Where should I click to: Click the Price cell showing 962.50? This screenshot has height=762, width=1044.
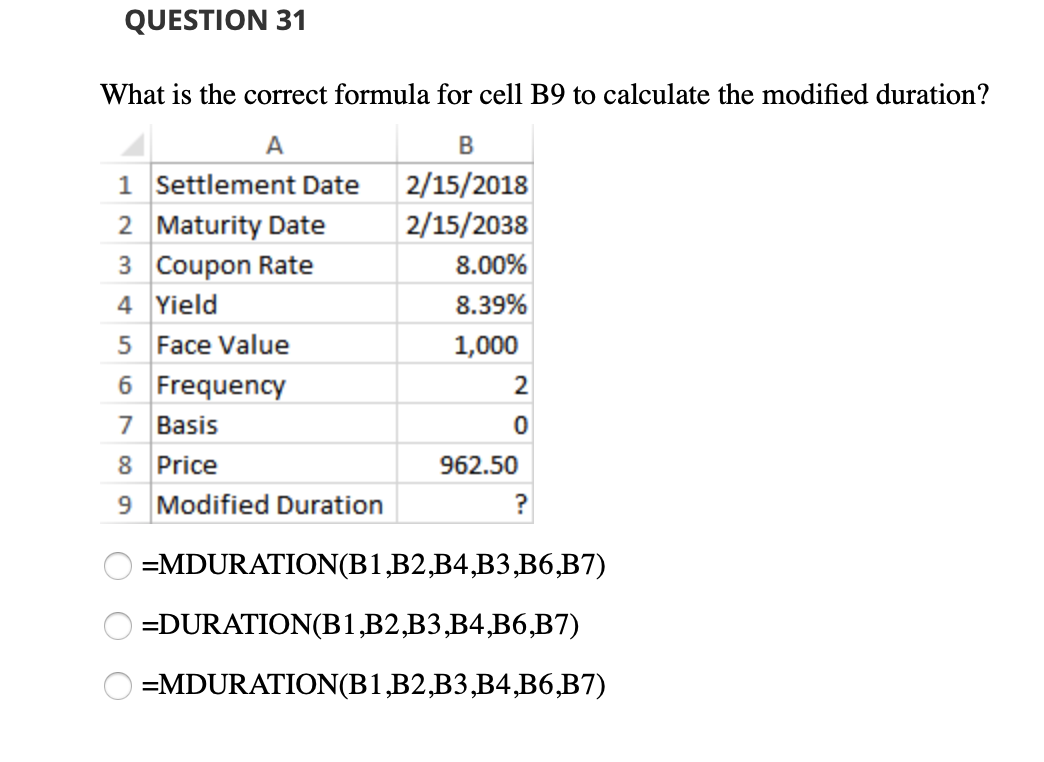click(x=465, y=464)
